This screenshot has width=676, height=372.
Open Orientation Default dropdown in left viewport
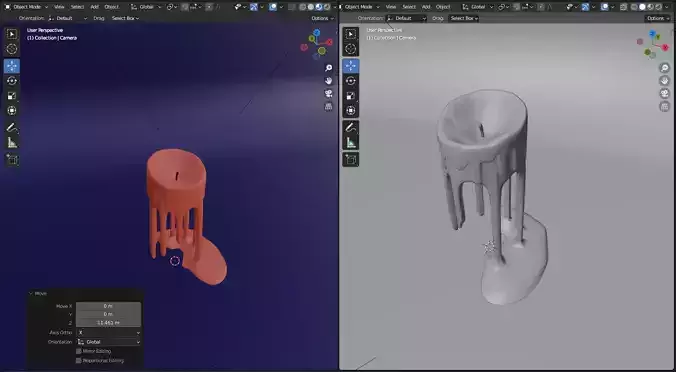point(68,18)
